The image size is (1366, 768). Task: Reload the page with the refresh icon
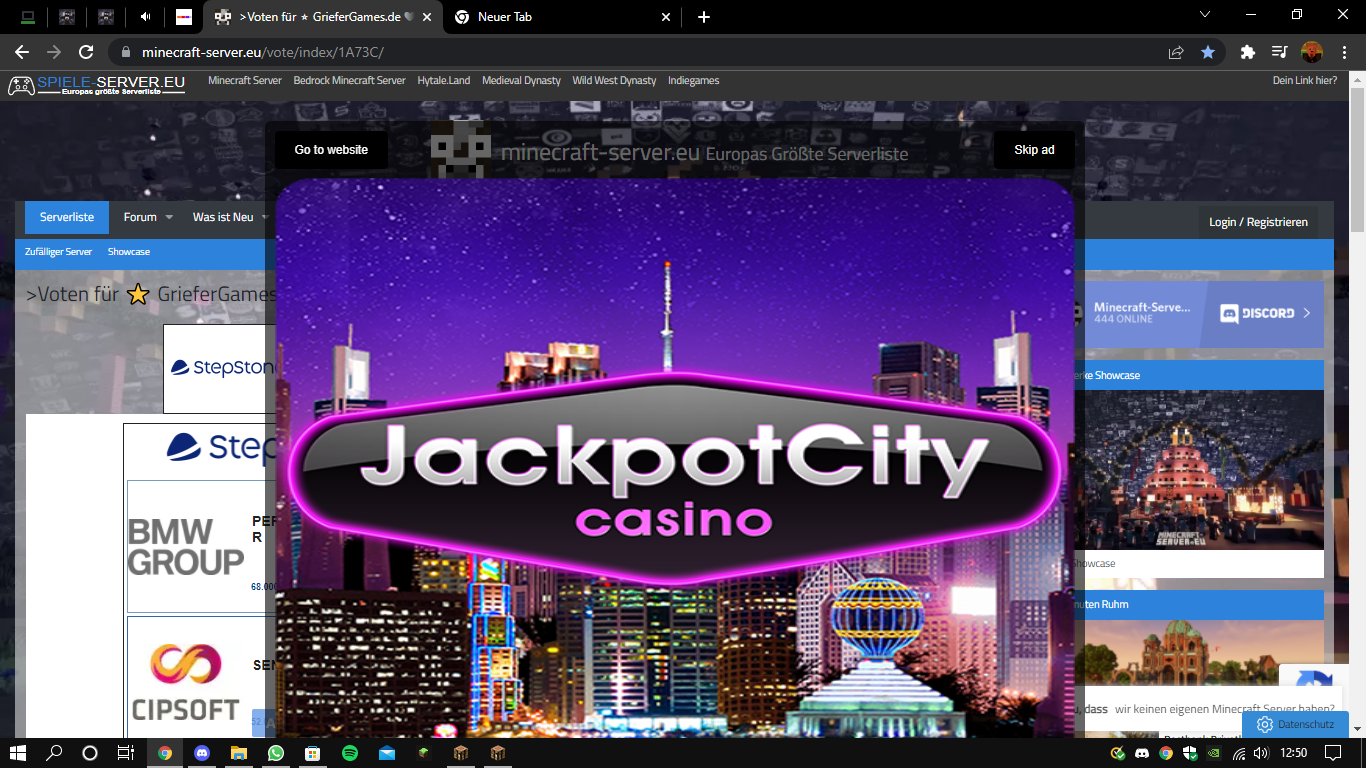86,52
